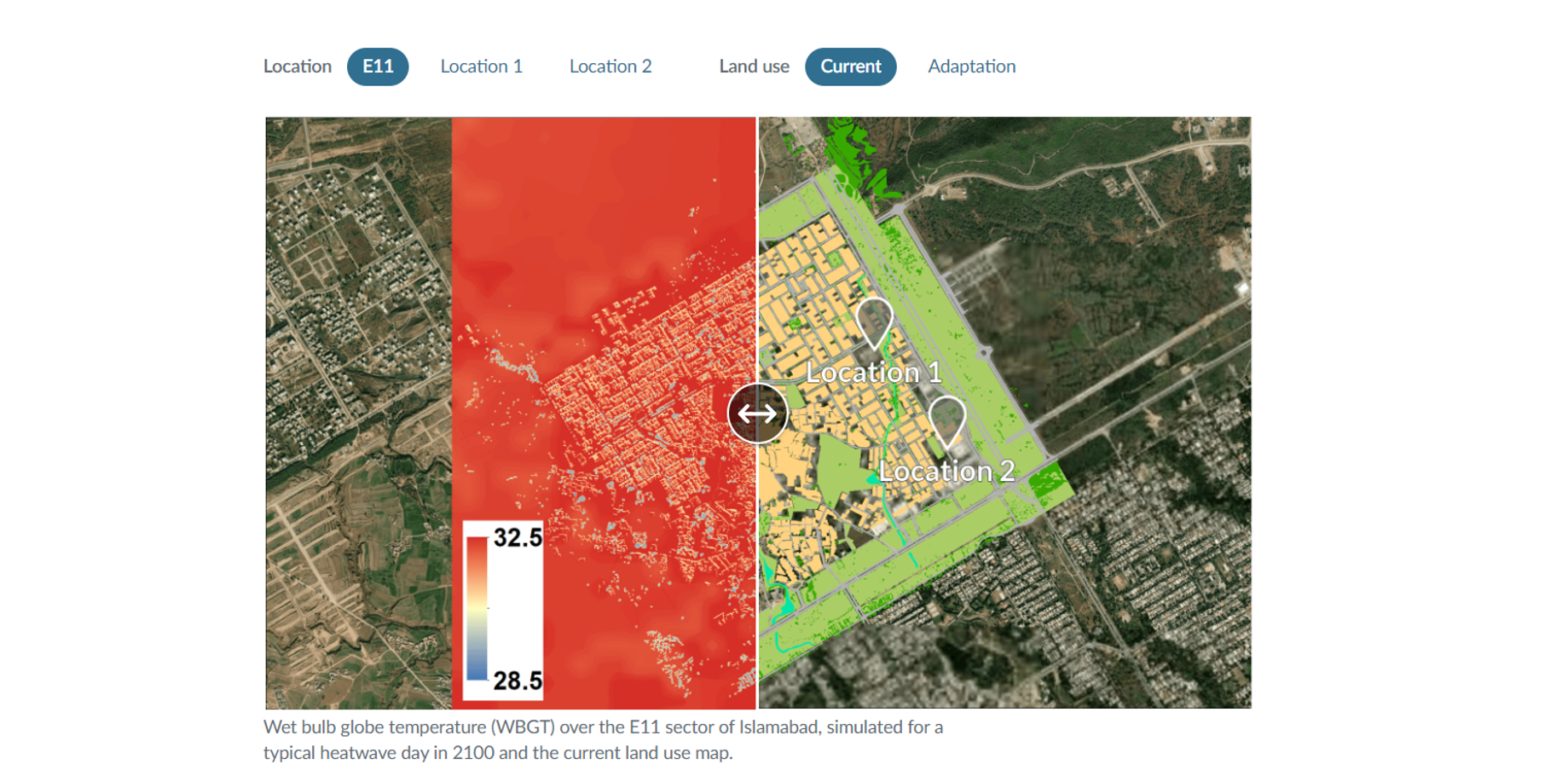1568x776 pixels.
Task: Select the Current land use pill
Action: pos(850,67)
